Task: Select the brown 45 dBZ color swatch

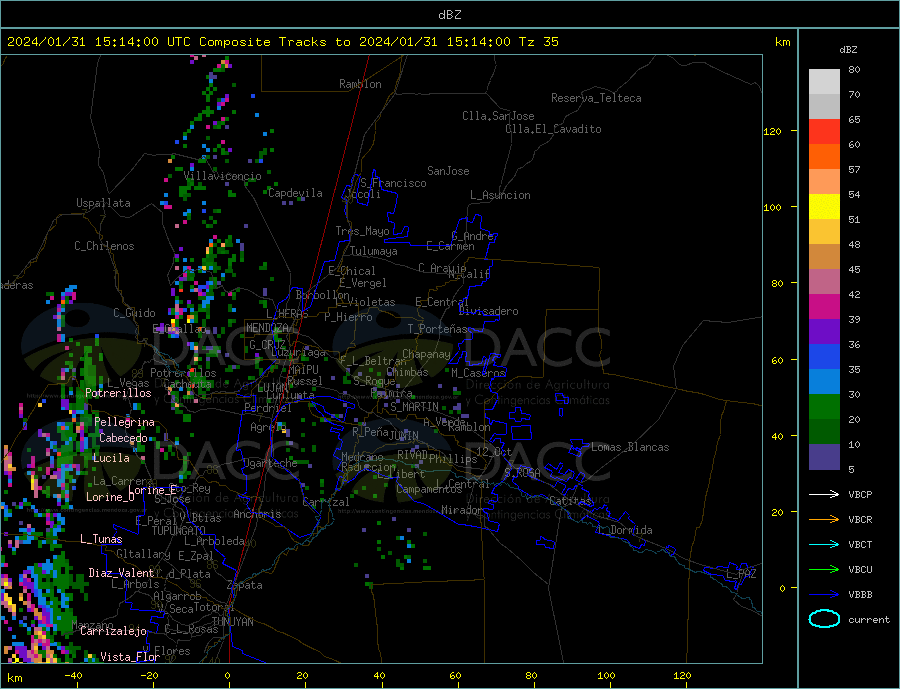Action: tap(824, 257)
